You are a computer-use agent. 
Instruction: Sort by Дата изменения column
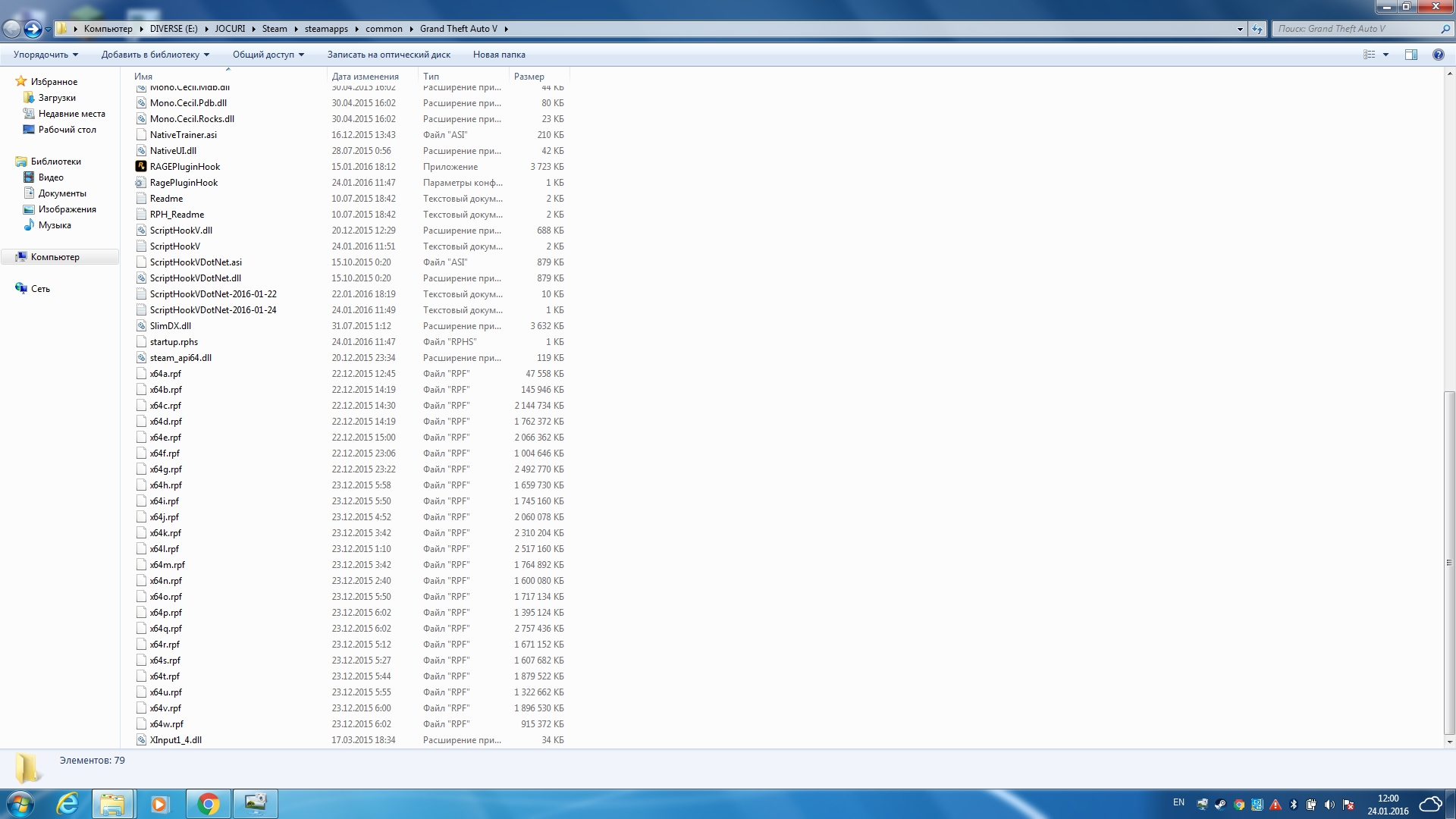click(365, 77)
